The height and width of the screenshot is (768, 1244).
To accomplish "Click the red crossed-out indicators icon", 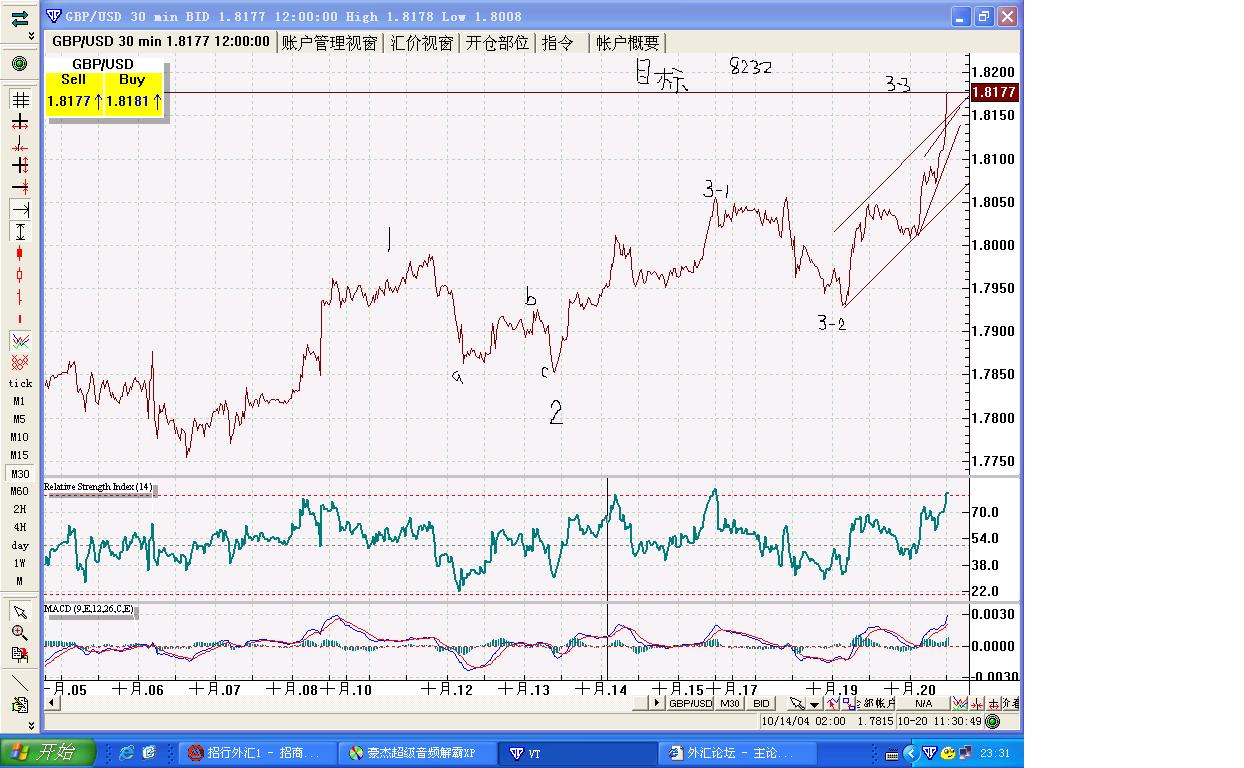I will (x=20, y=362).
